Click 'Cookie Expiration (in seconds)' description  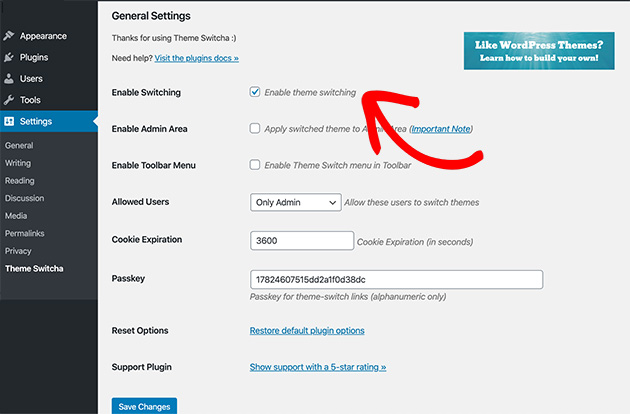coord(415,242)
